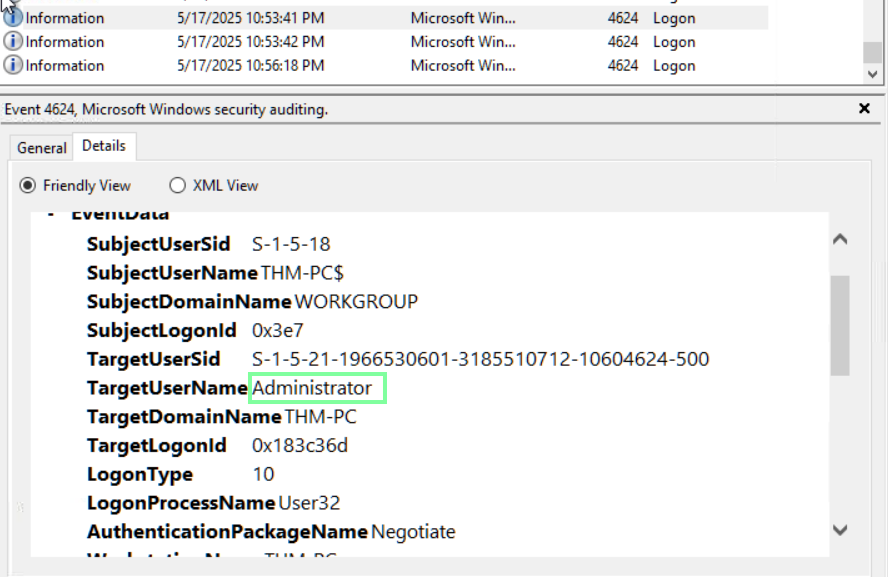Click the Information icon of the 10:53:42 PM event

click(13, 42)
